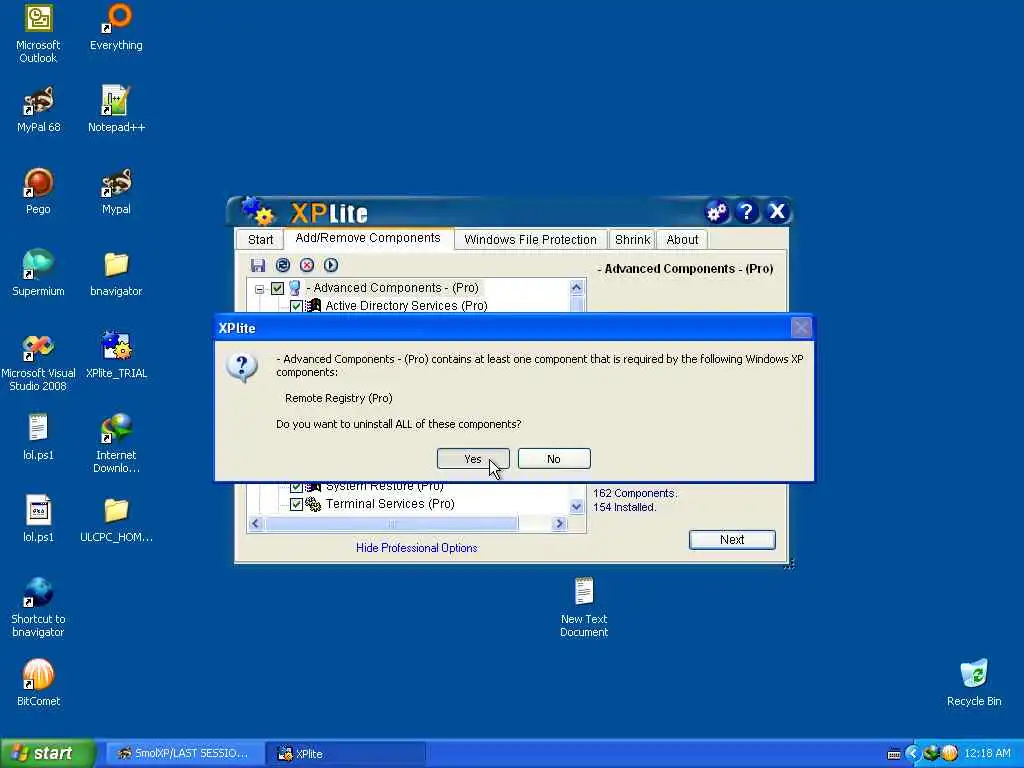Click the play arrow toolbar icon
Screen dimensions: 1024x768
click(x=331, y=265)
